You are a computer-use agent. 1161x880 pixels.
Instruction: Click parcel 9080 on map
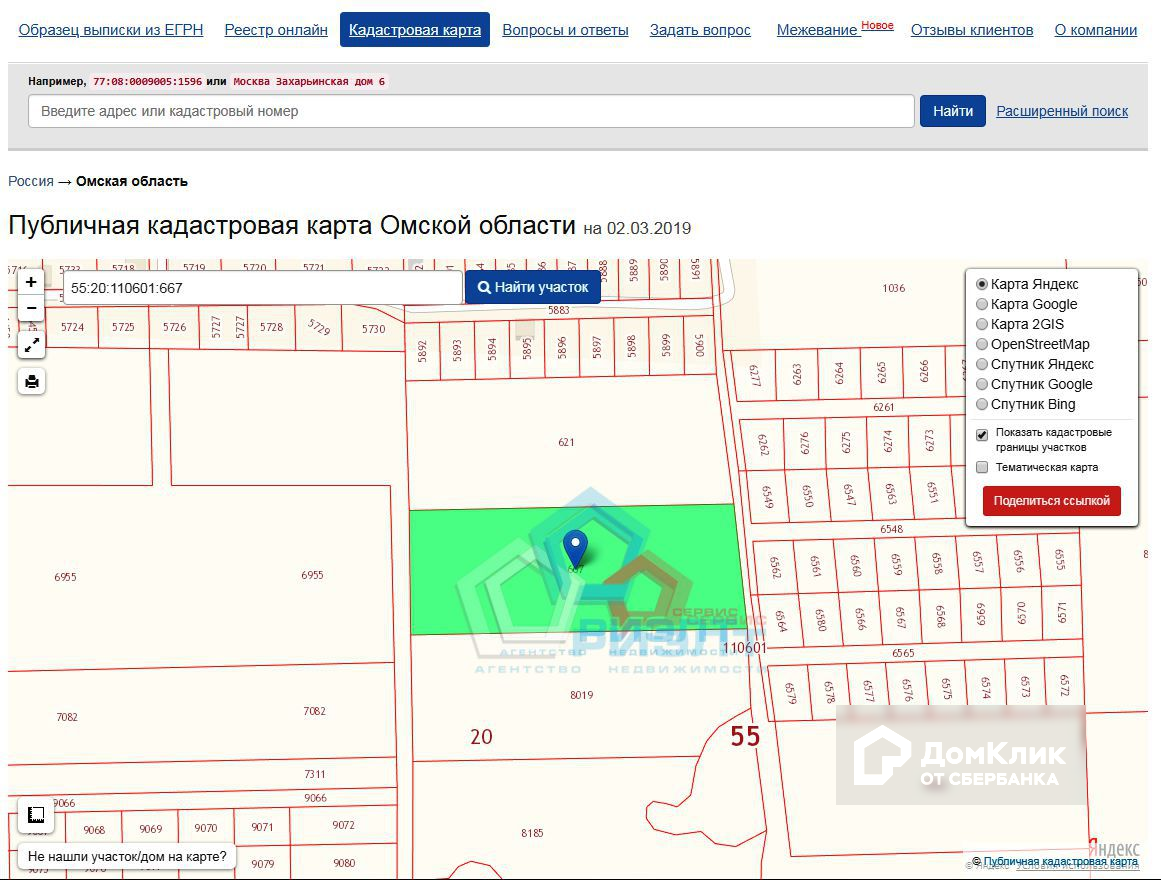click(x=344, y=863)
